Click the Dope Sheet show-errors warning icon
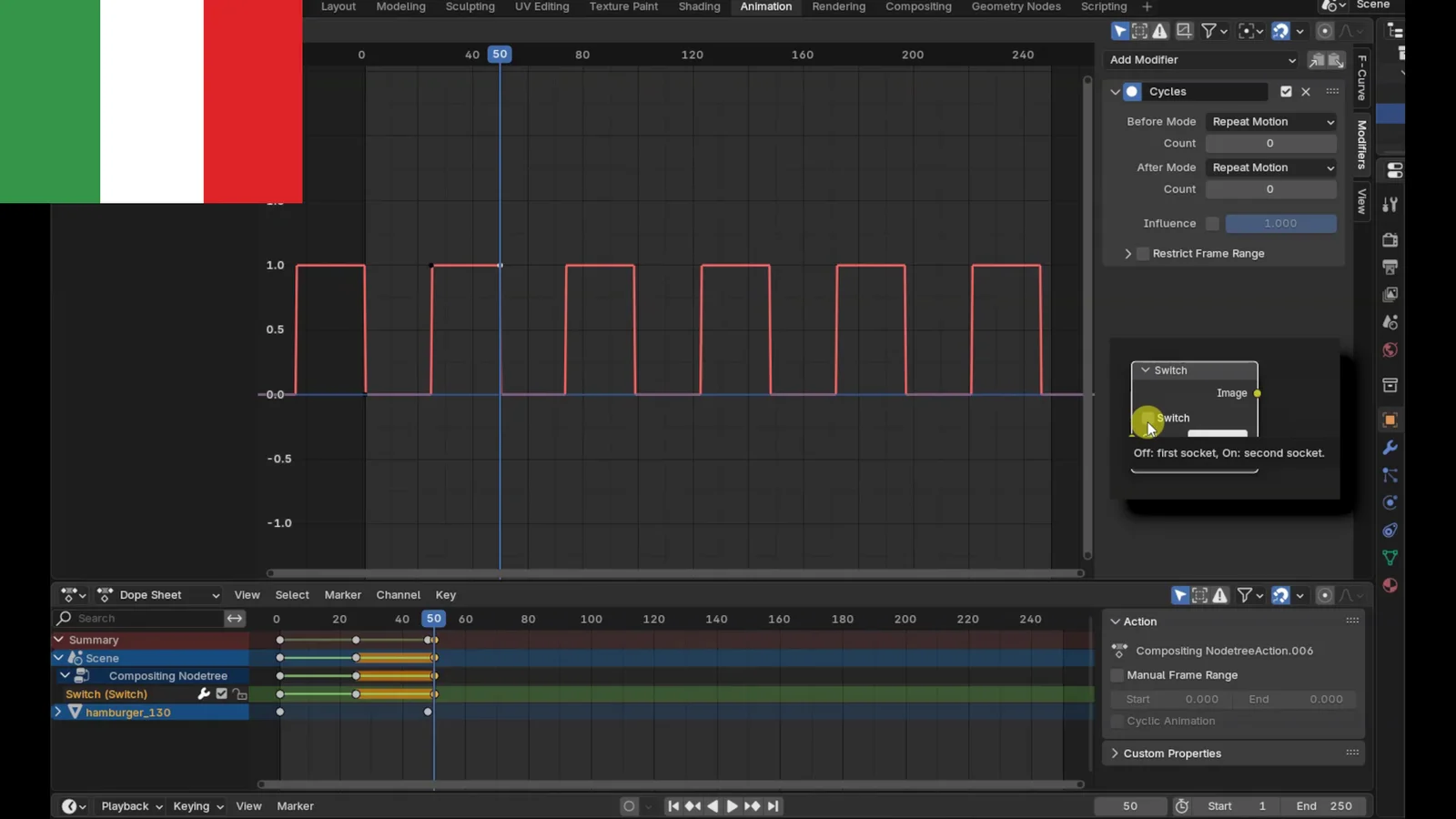1456x819 pixels. (1220, 595)
